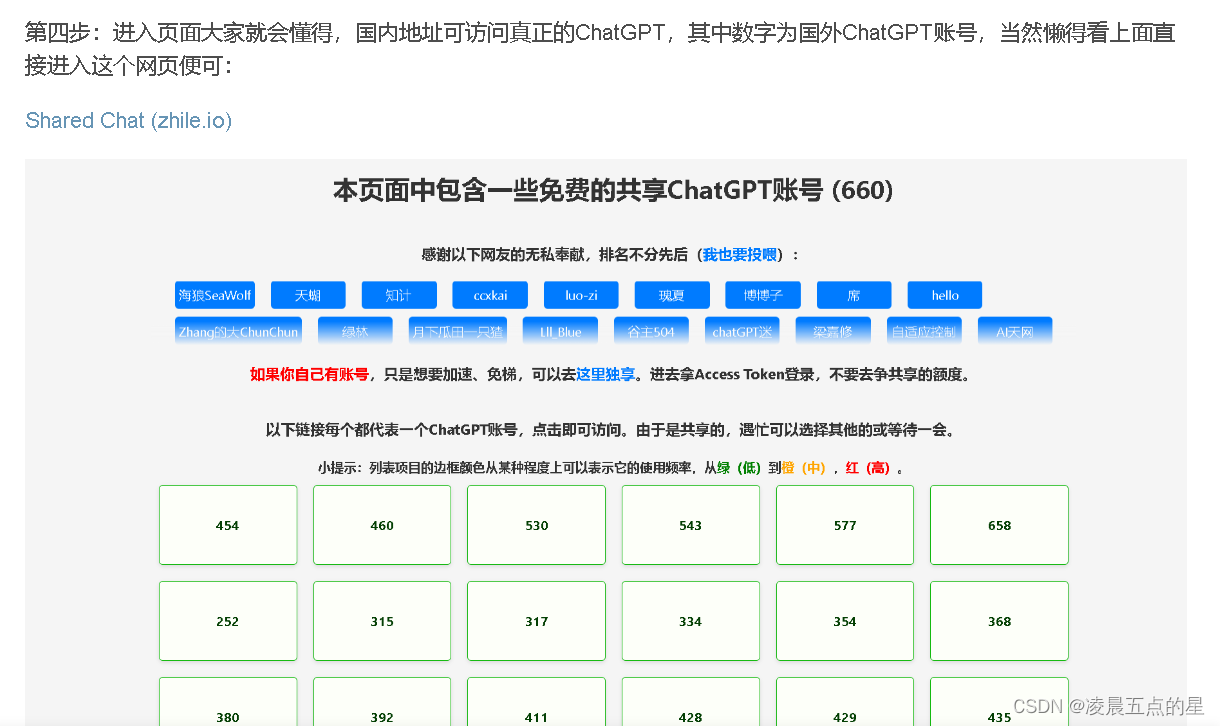Click the 第四步 paragraph text
This screenshot has width=1220, height=726.
[600, 49]
